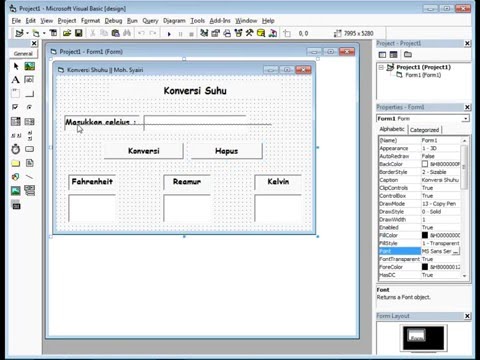The height and width of the screenshot is (360, 480).
Task: Select the OLE control tool
Action: (x=16, y=205)
